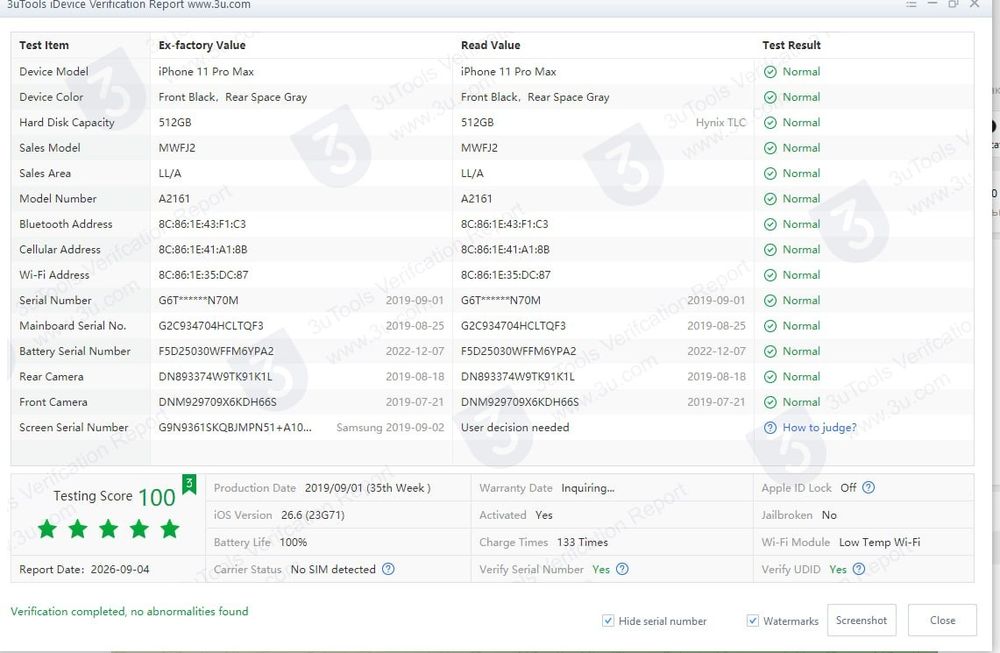Click Low Temp Wi-Fi module text

[x=879, y=542]
